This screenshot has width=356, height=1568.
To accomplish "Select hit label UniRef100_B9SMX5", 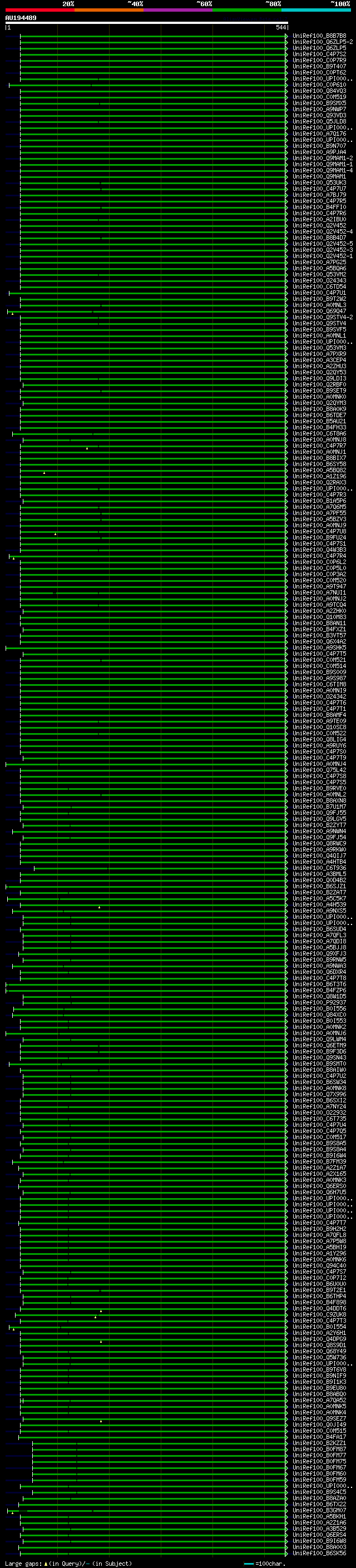I will (x=319, y=103).
